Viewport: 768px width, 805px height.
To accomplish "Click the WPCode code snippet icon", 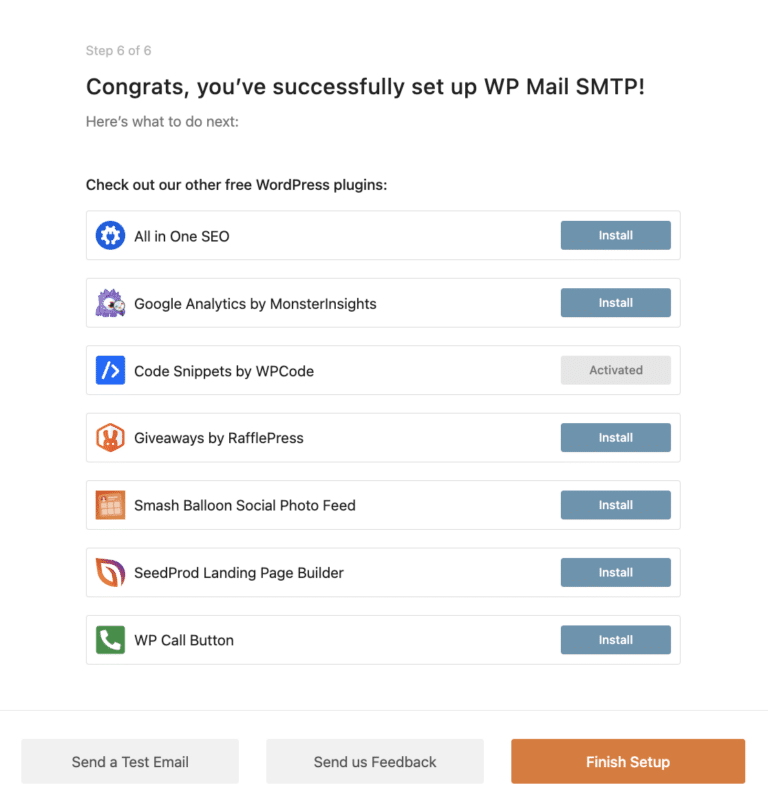I will coord(110,370).
